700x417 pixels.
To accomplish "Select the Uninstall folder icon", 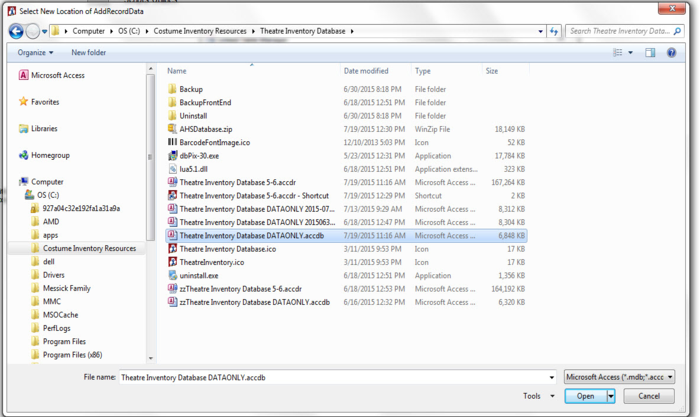I will pyautogui.click(x=172, y=116).
